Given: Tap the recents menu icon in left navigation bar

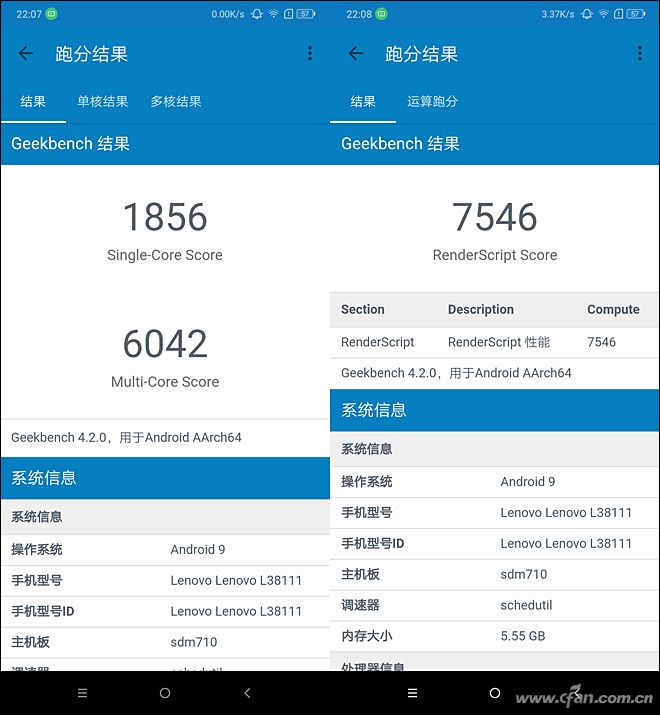Looking at the screenshot, I should [83, 693].
